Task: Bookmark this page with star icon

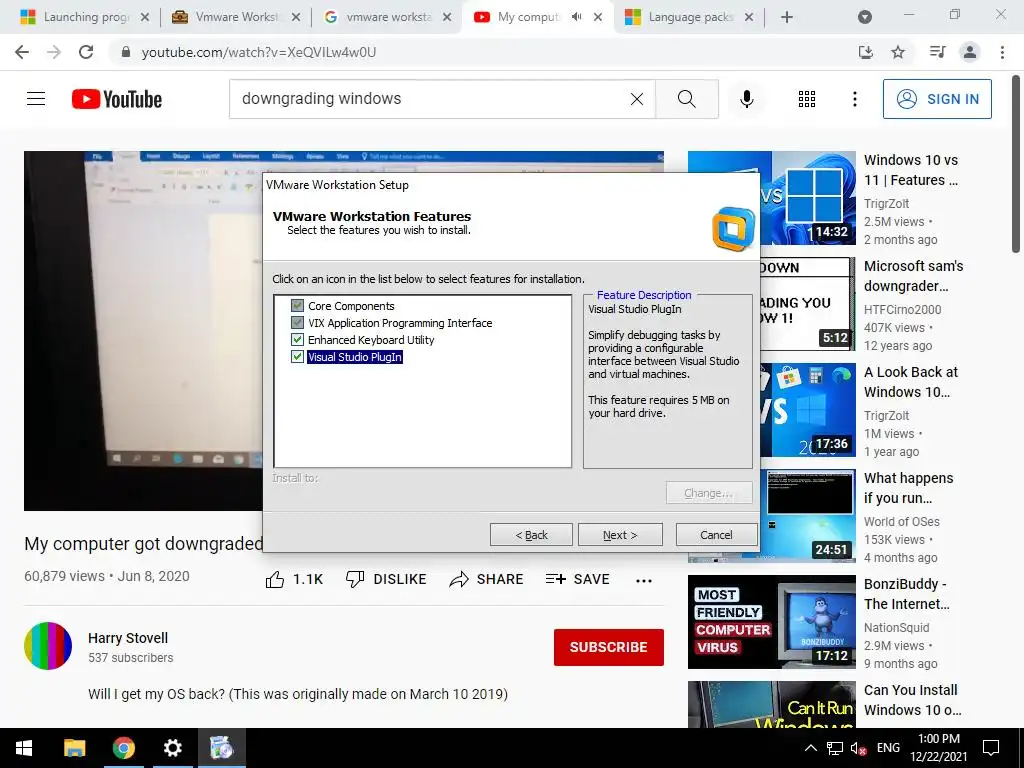Action: [898, 52]
